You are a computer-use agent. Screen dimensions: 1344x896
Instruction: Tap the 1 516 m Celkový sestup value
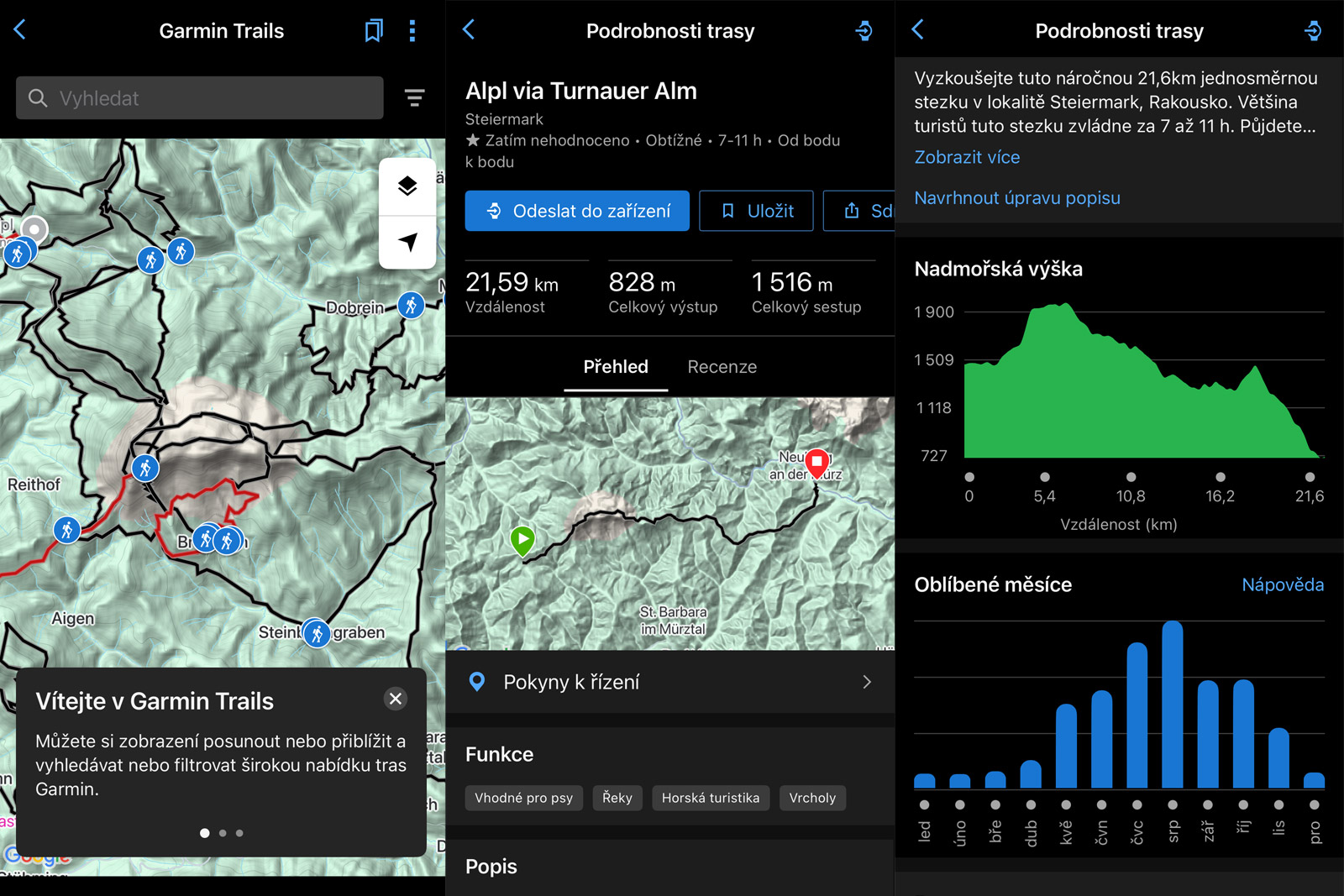coord(792,282)
